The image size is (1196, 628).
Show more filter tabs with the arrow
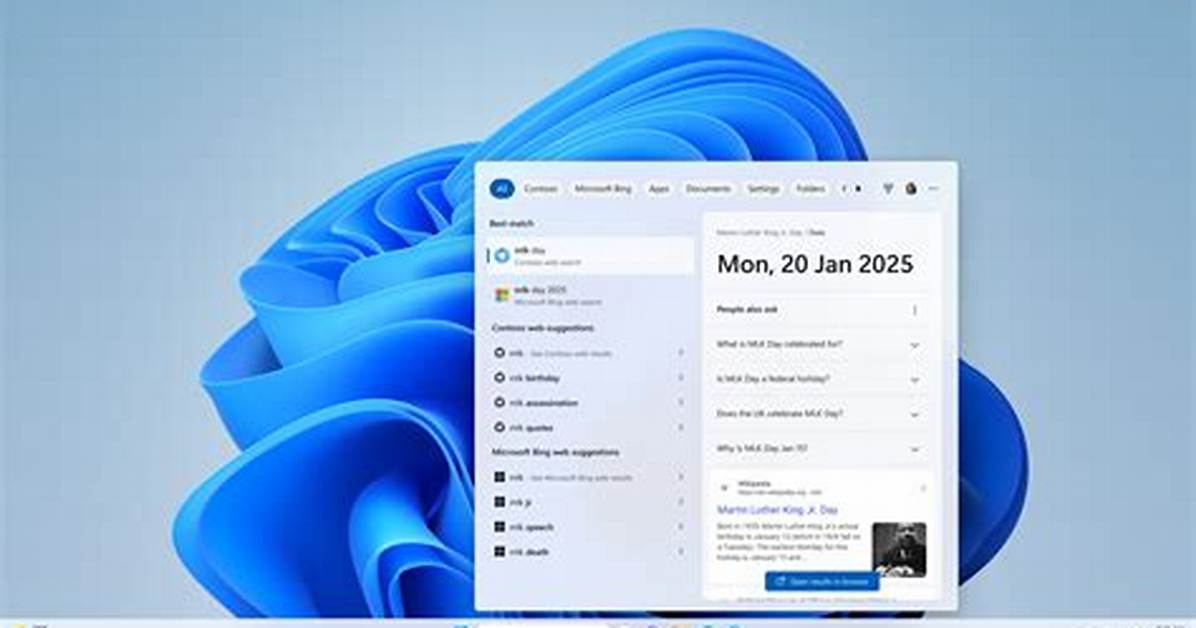[859, 188]
